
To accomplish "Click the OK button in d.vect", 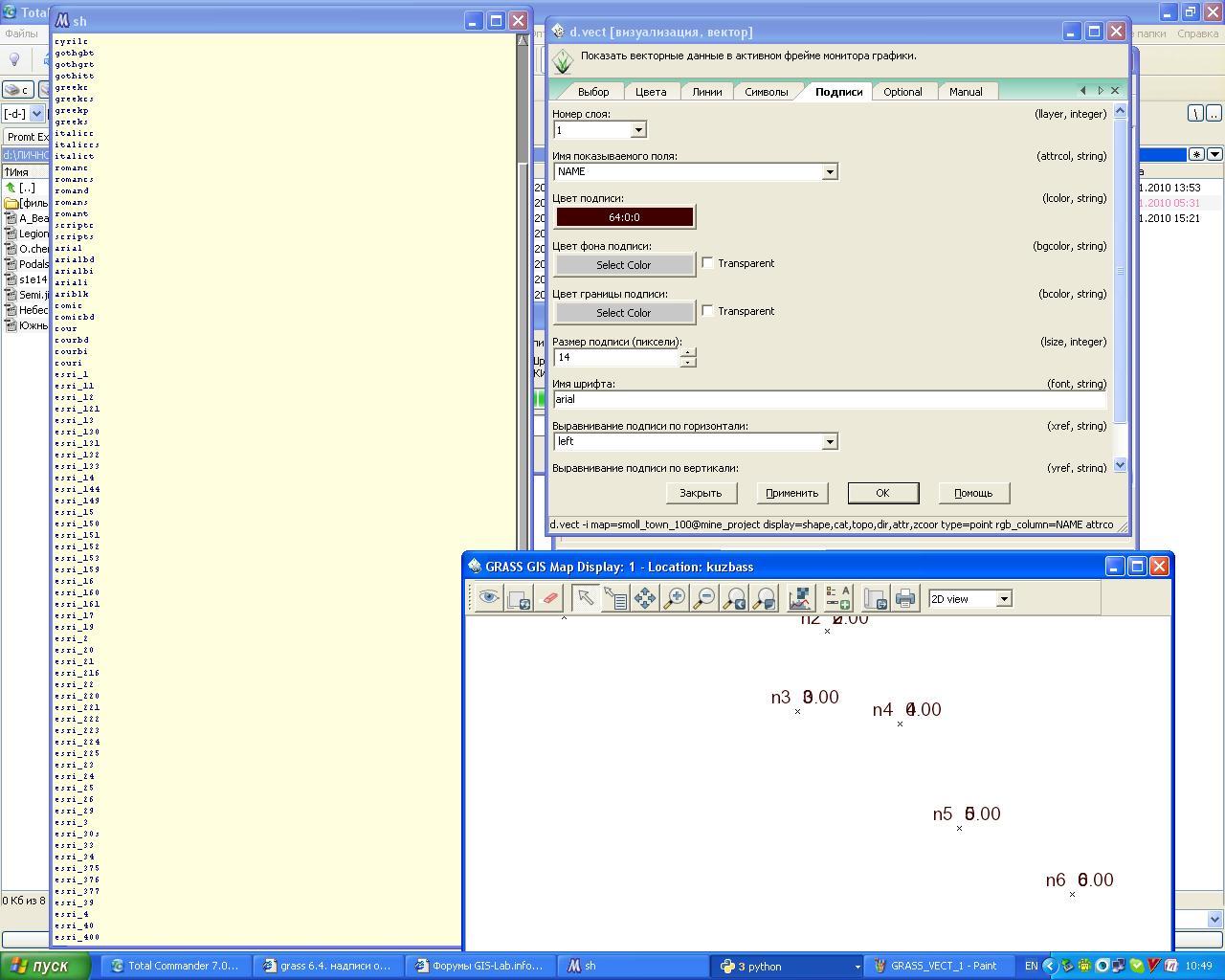I will [882, 493].
